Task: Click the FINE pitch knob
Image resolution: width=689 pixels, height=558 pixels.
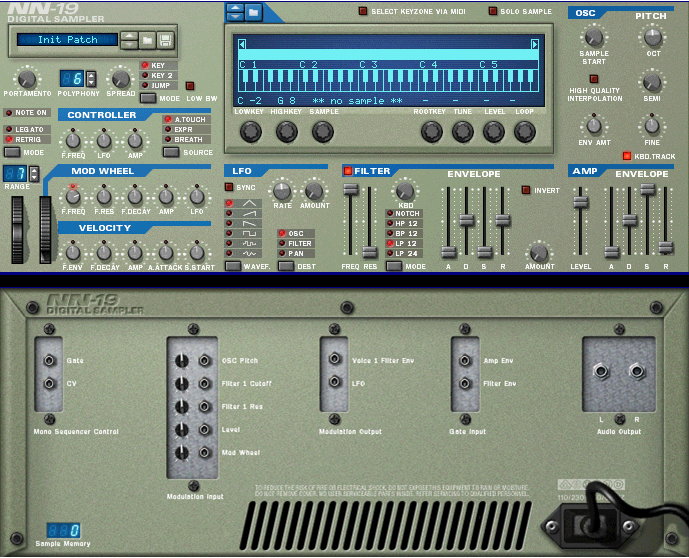Action: coord(652,126)
